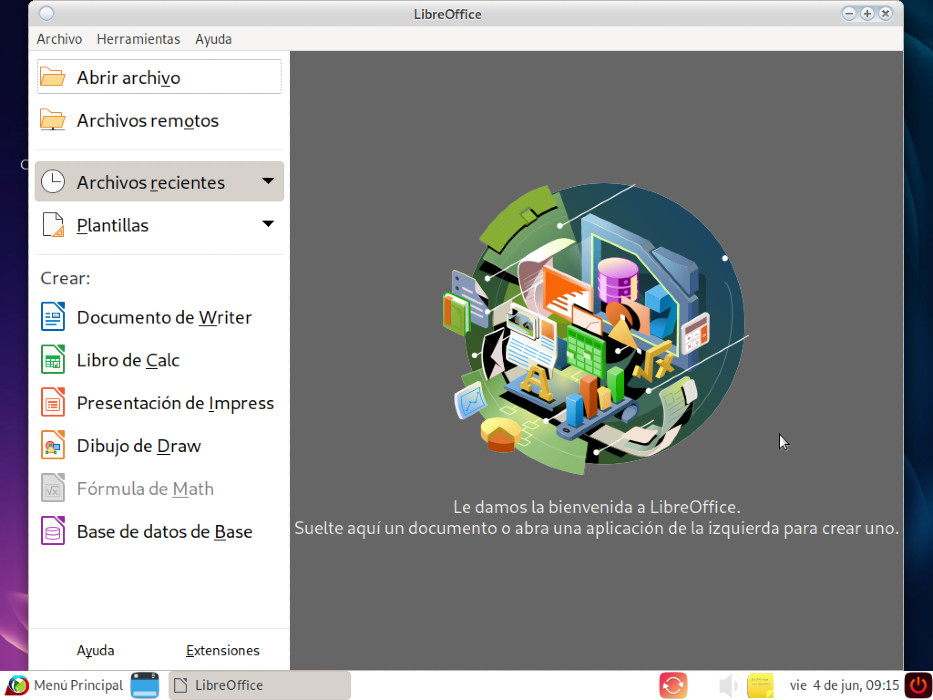Open the Archivo menu

click(x=59, y=39)
